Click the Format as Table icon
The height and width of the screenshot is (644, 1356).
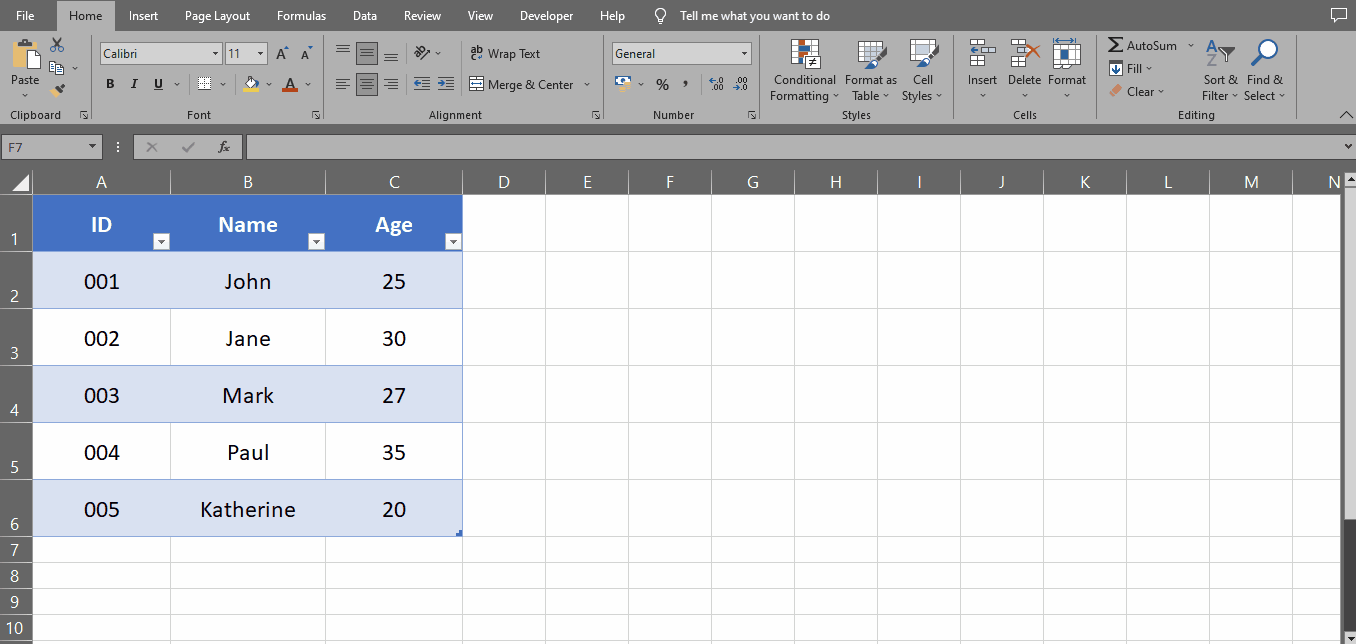(x=869, y=71)
